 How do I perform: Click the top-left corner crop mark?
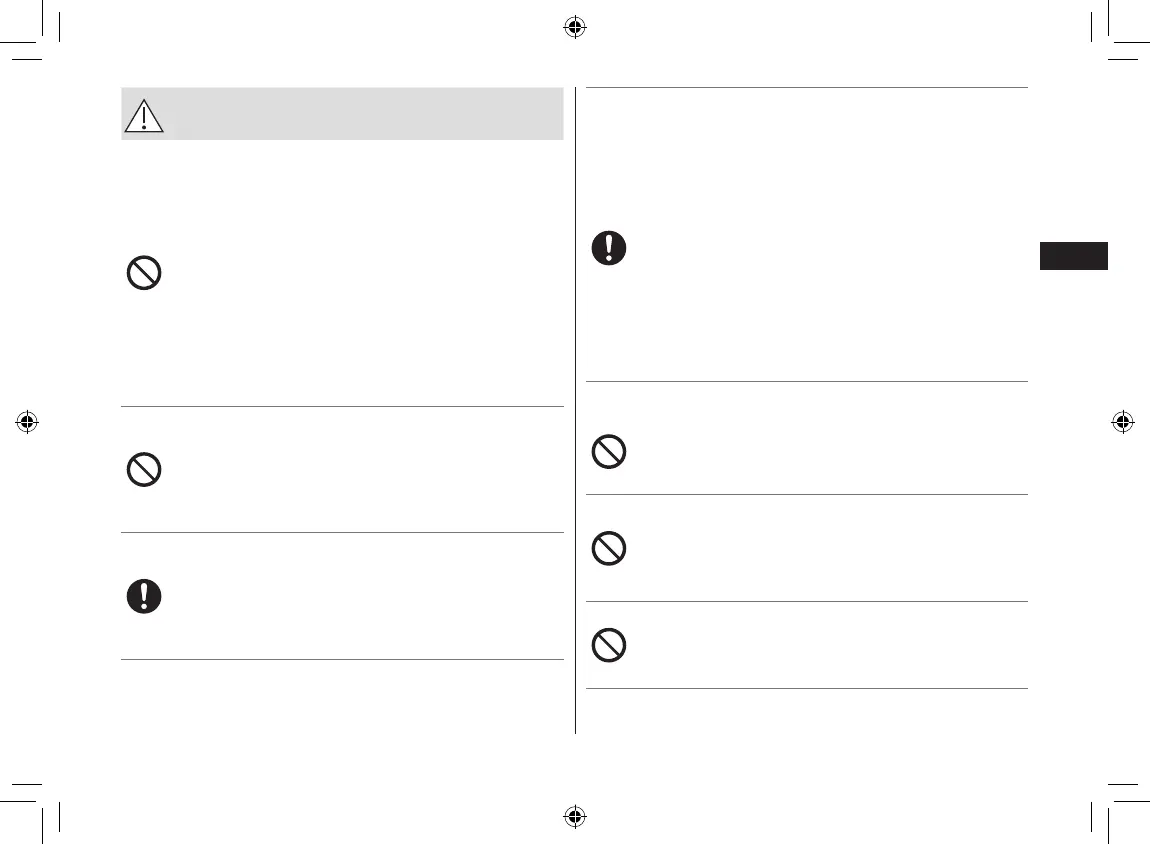[x=40, y=40]
